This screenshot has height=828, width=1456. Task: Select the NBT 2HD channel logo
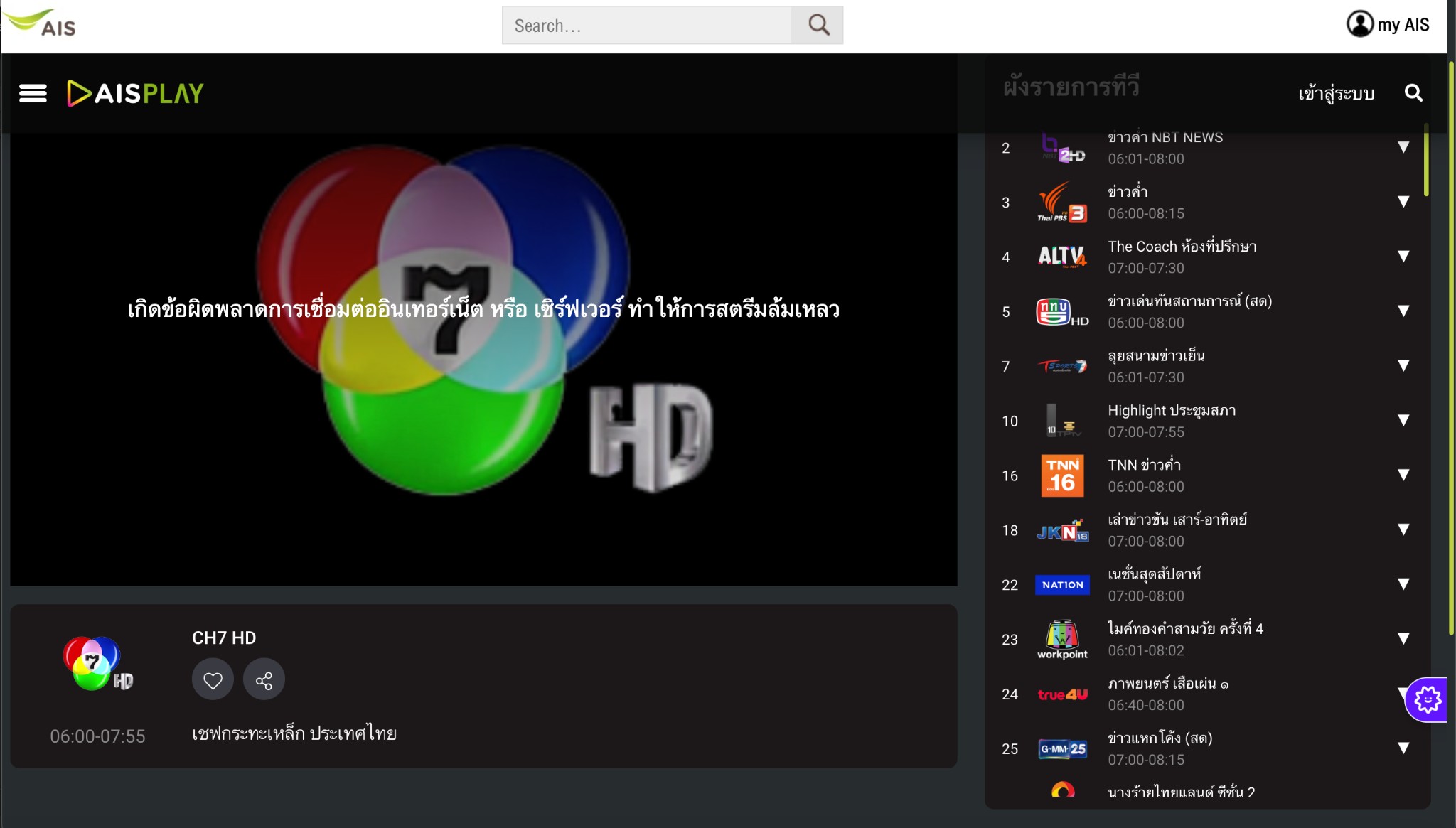click(1062, 148)
